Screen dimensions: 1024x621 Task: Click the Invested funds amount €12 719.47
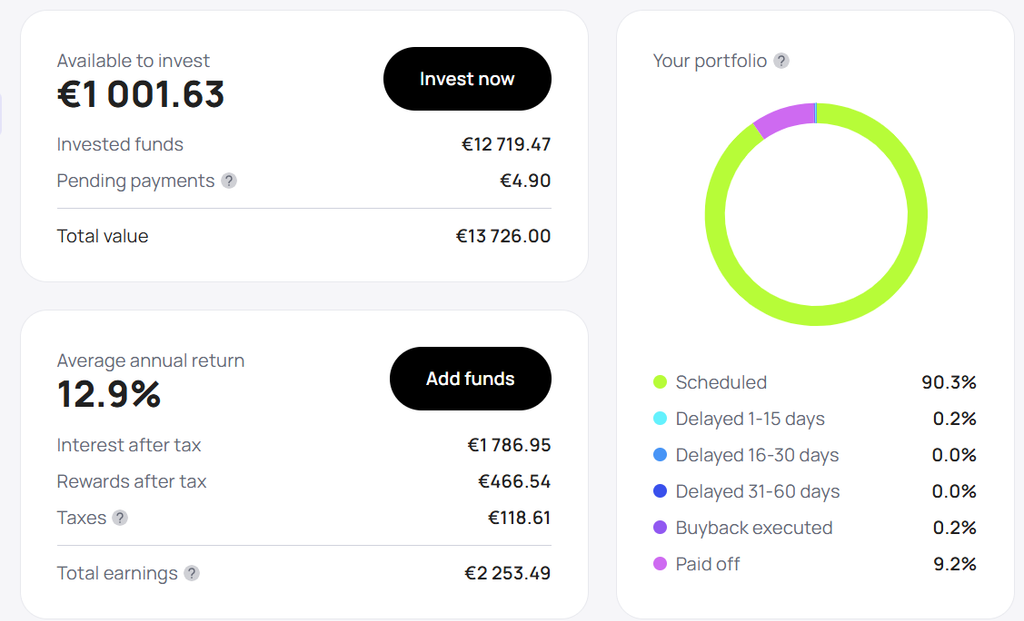point(506,144)
